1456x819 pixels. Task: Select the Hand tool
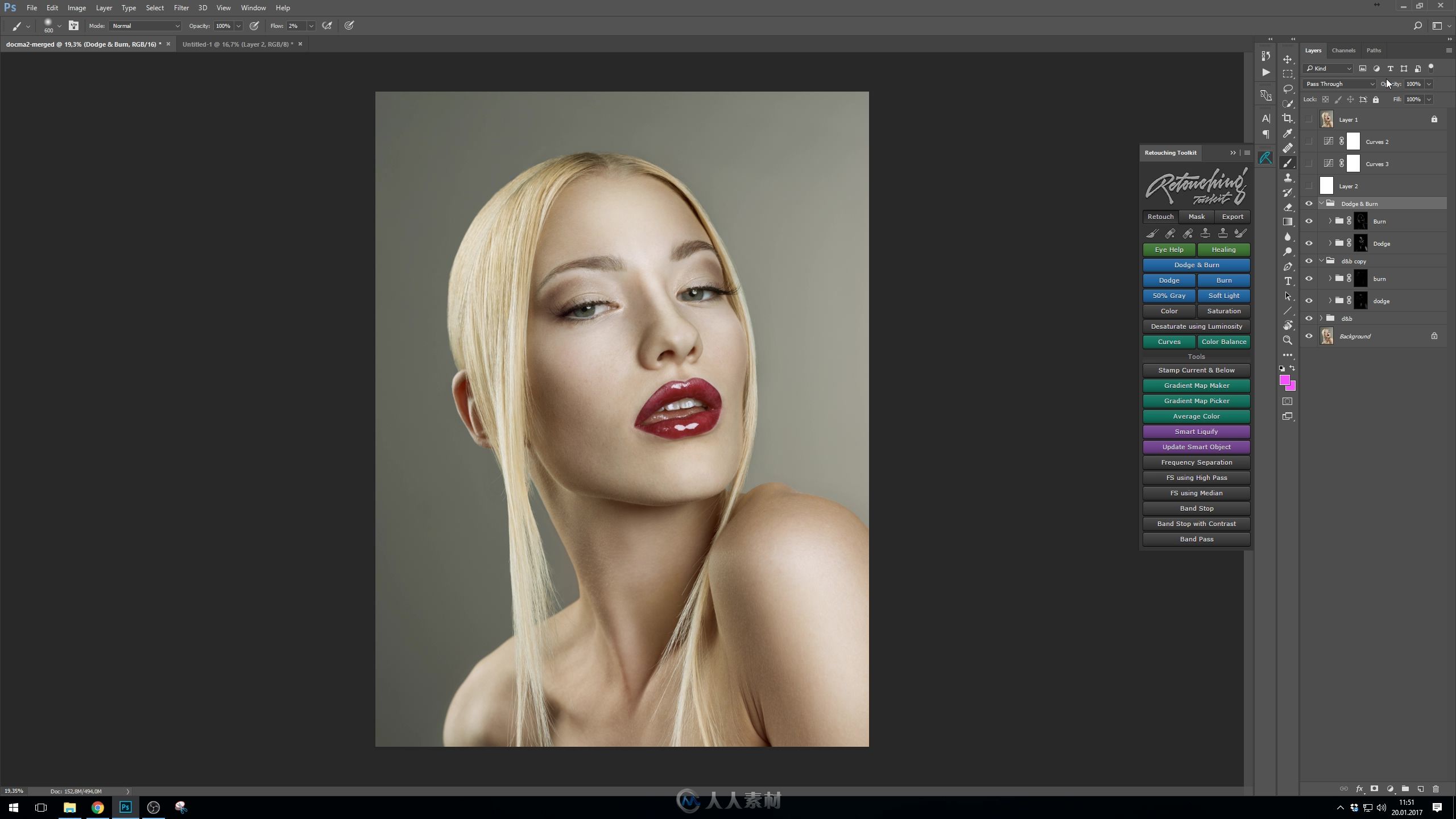[x=1288, y=325]
